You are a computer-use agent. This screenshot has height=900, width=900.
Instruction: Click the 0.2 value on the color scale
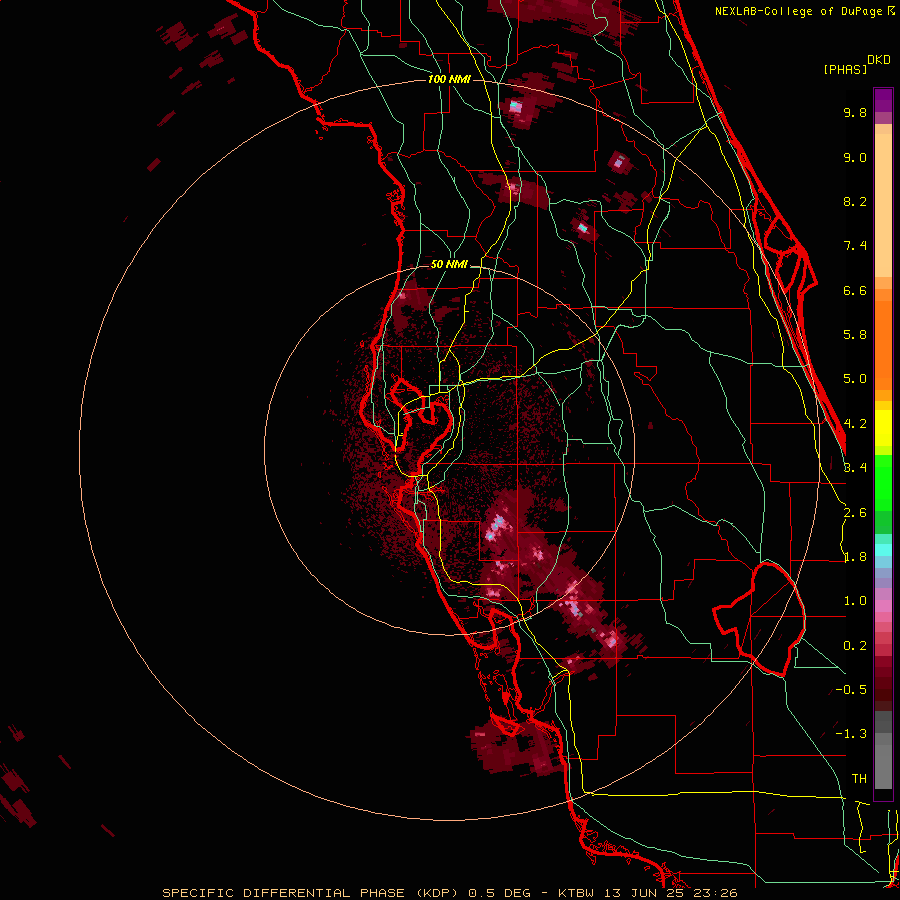click(855, 646)
